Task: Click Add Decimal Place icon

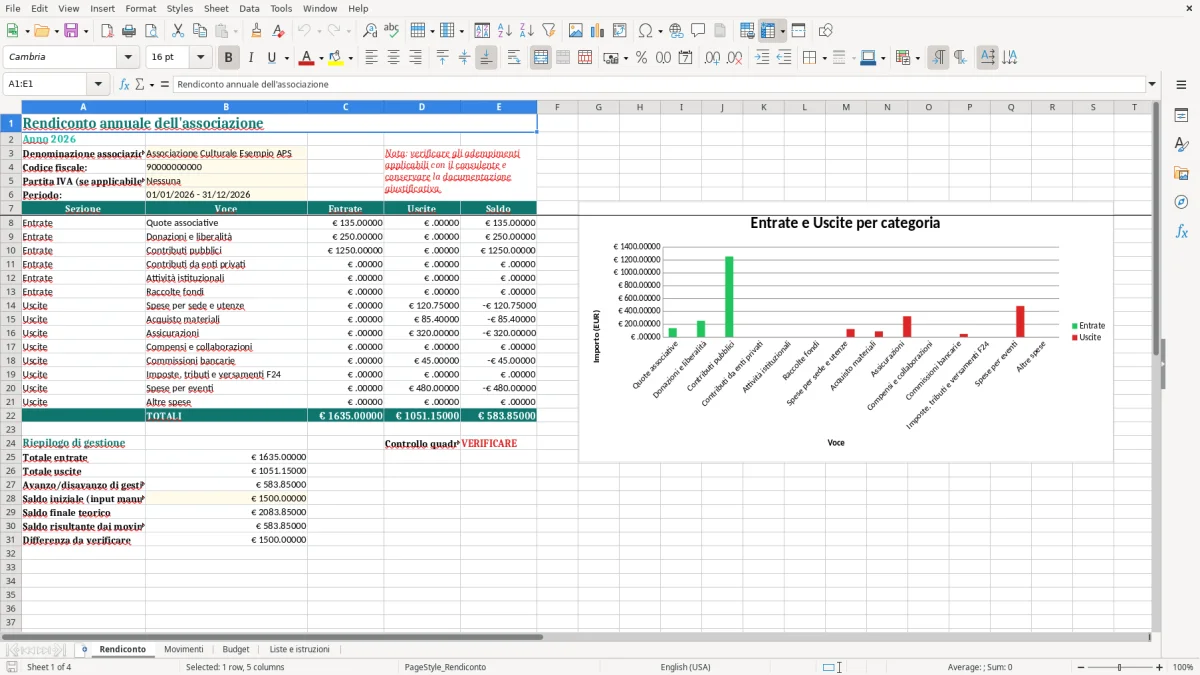Action: coord(712,58)
